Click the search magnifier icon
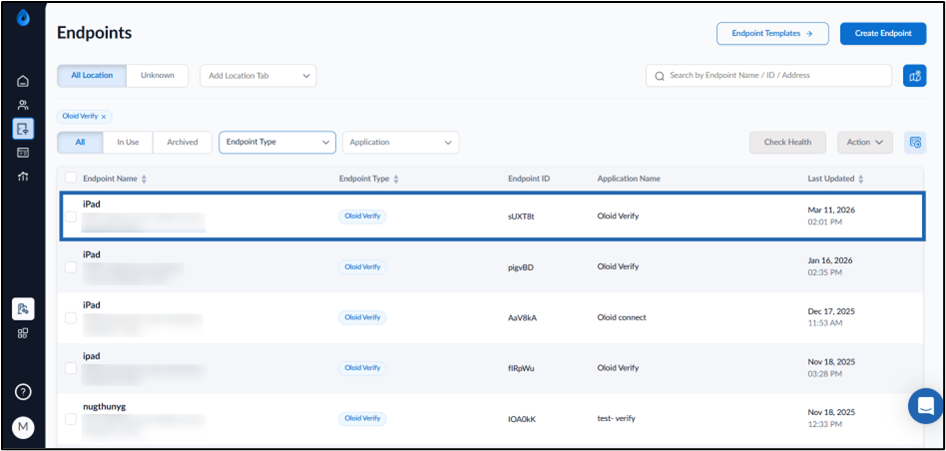 tap(659, 76)
